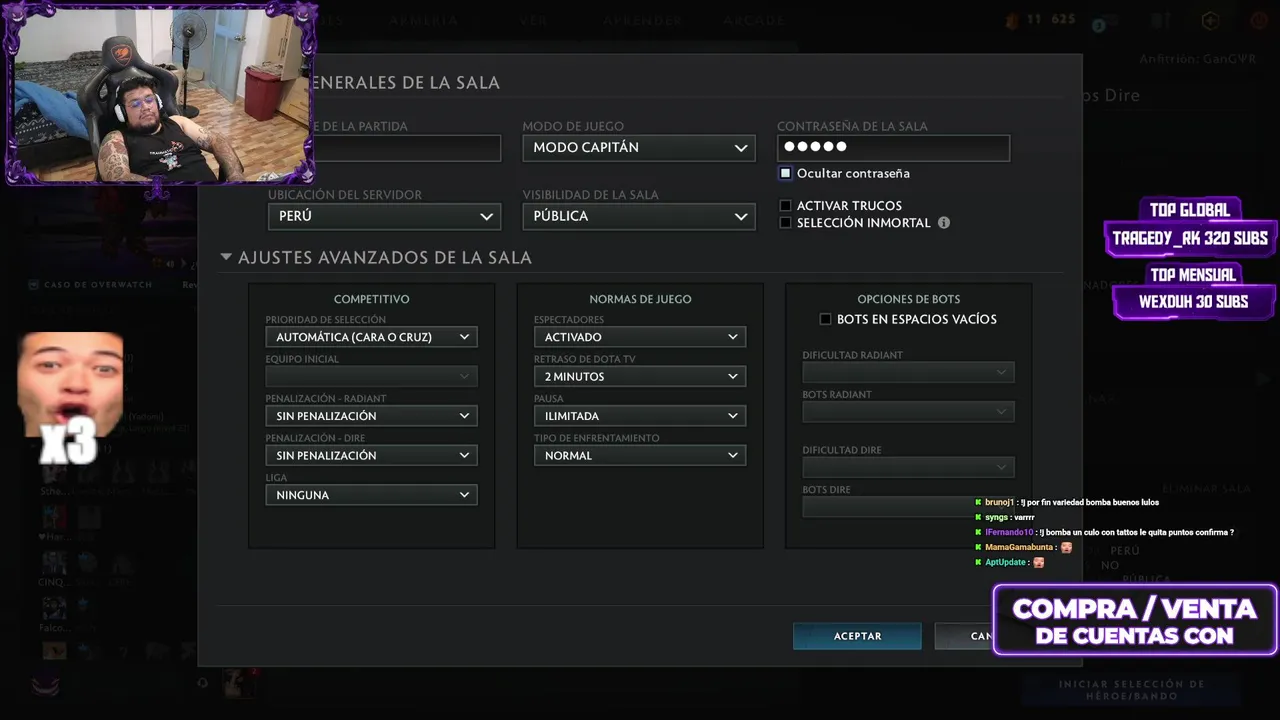Click the Dificultad Dire dropdown
The image size is (1280, 720).
click(x=908, y=467)
